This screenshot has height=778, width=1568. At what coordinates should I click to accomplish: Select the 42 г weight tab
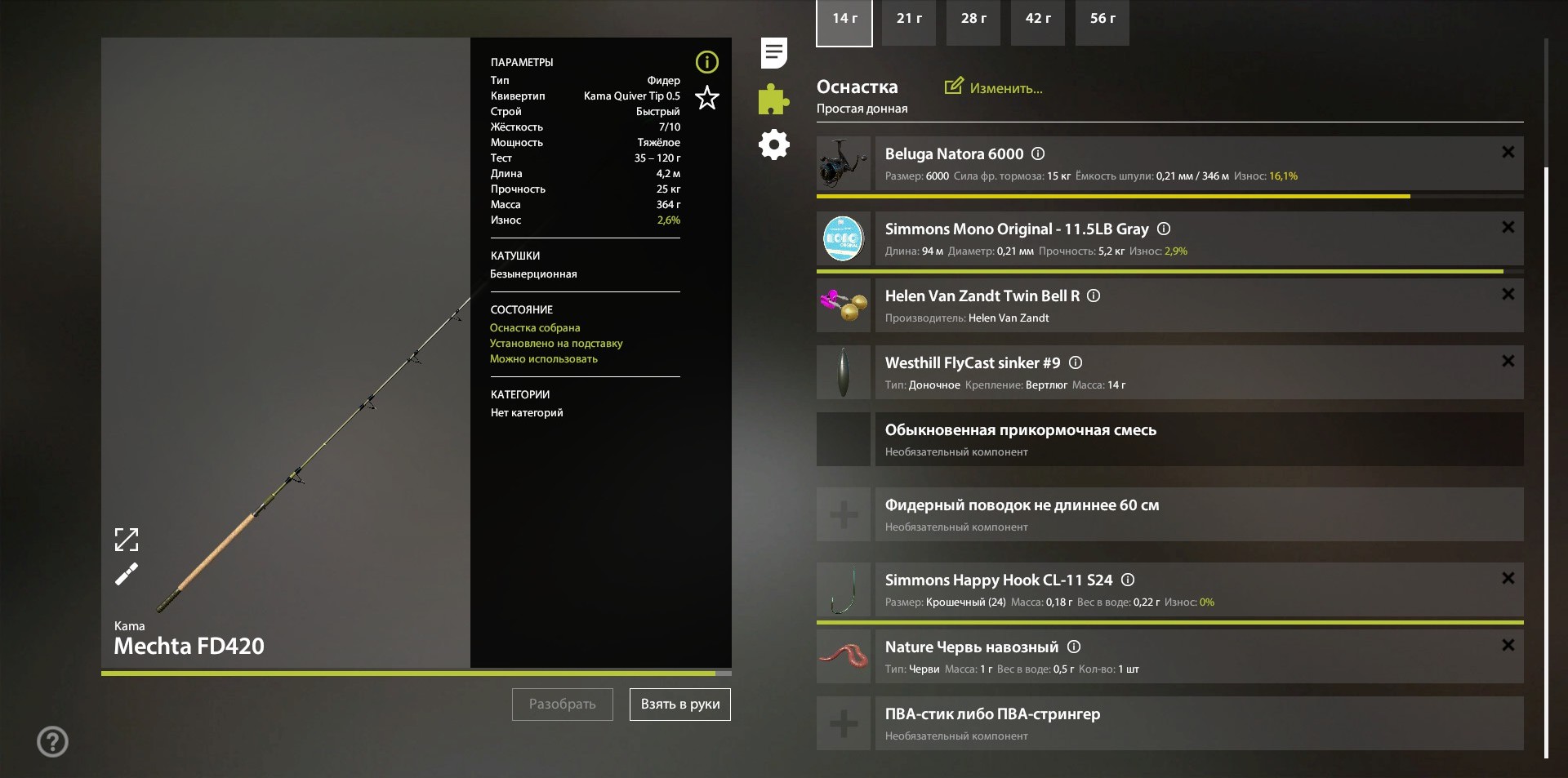pos(1038,22)
